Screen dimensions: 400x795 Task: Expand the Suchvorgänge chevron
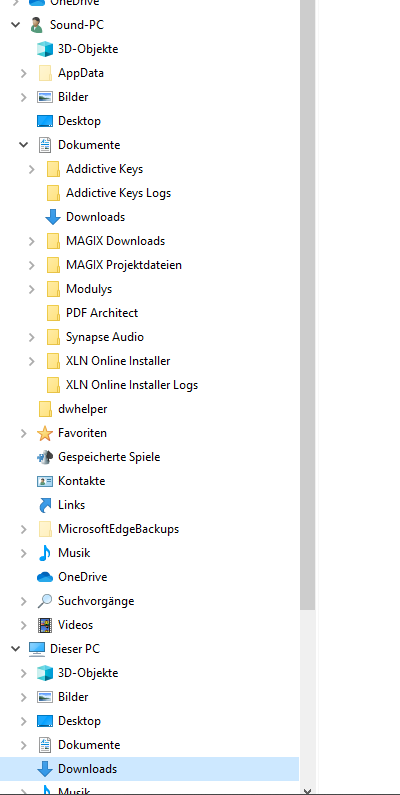[24, 601]
